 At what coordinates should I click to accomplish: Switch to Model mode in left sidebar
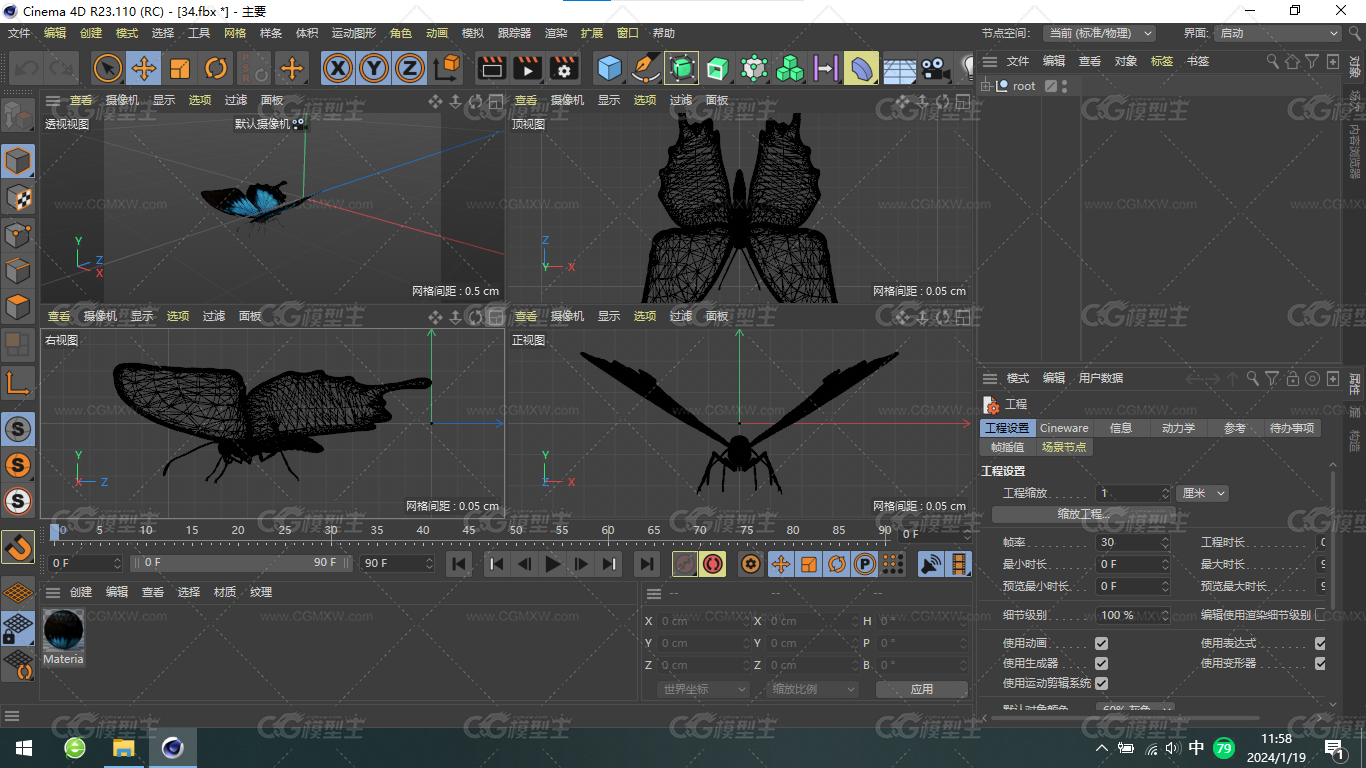pos(18,161)
